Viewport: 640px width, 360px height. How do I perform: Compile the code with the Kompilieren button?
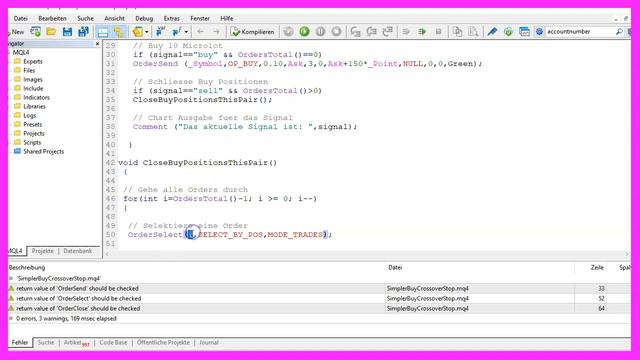coord(252,31)
